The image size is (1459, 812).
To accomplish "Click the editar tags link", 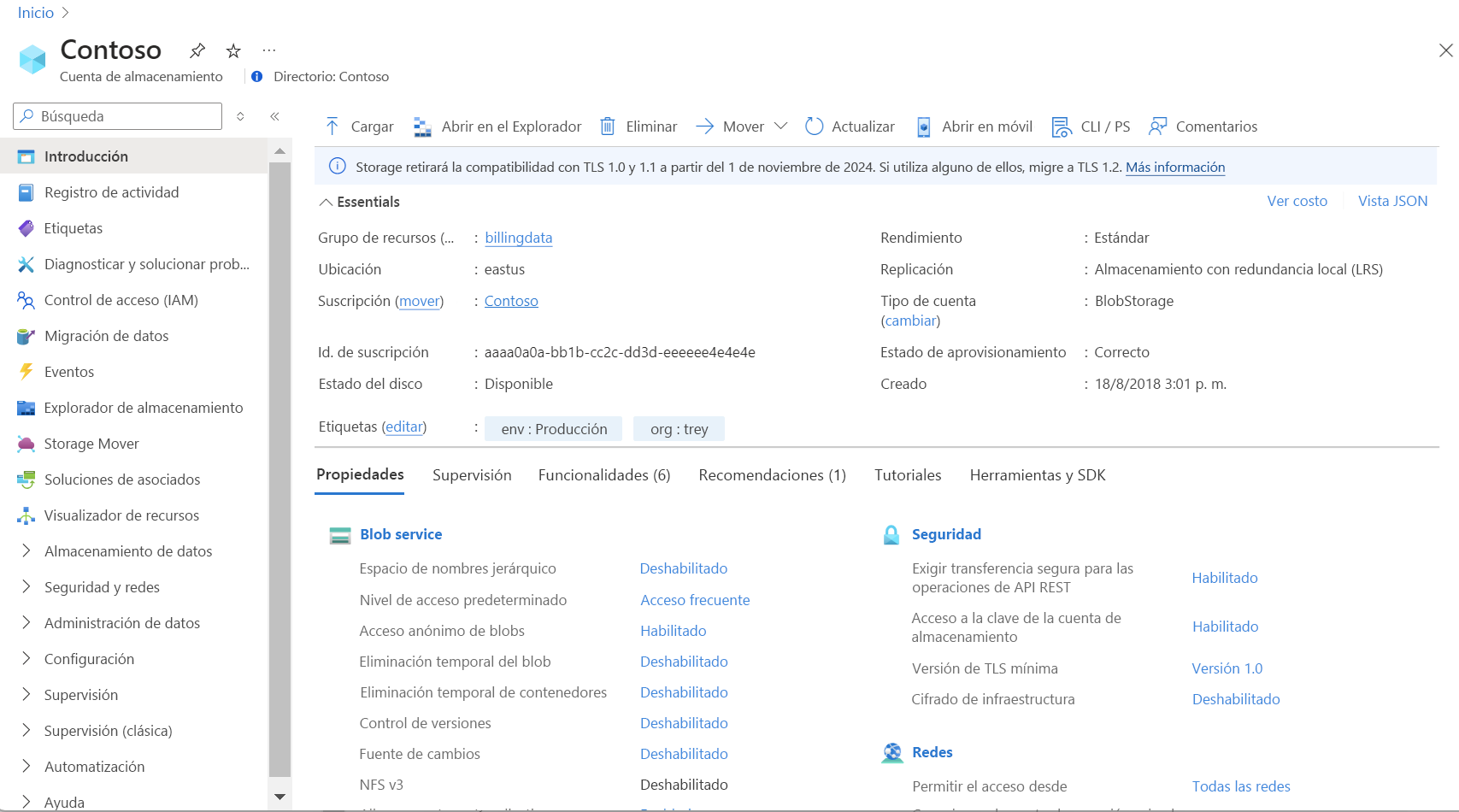I will [x=403, y=427].
